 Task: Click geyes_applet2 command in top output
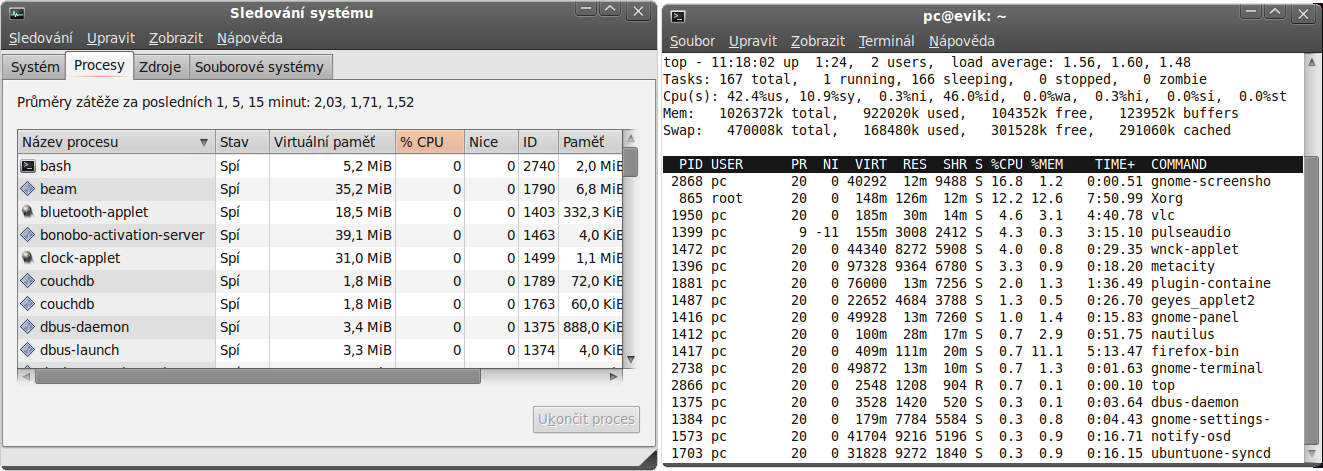point(1205,300)
